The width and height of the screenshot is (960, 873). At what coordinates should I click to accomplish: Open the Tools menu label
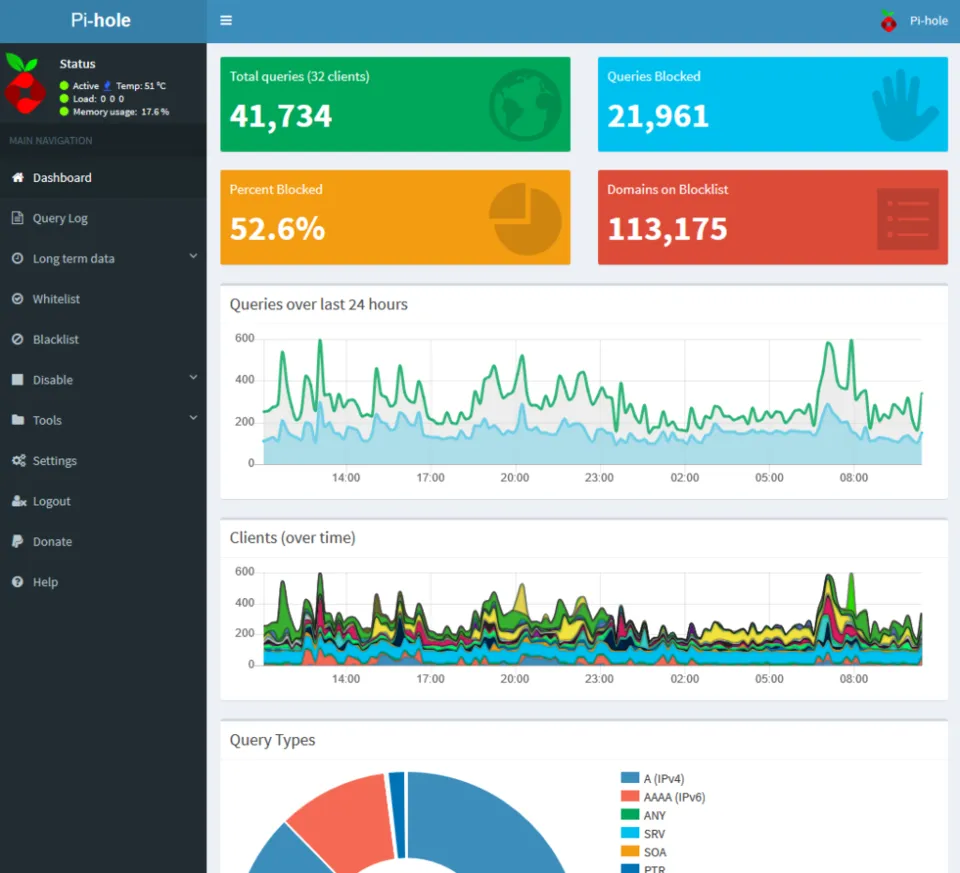47,420
